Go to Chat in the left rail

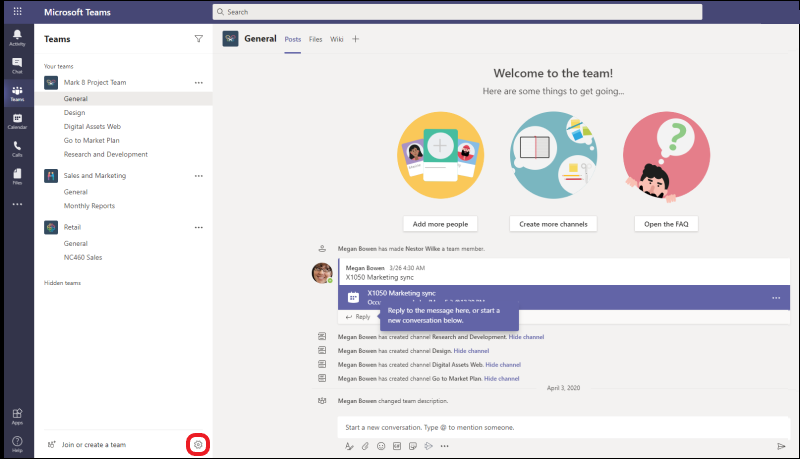click(x=17, y=66)
